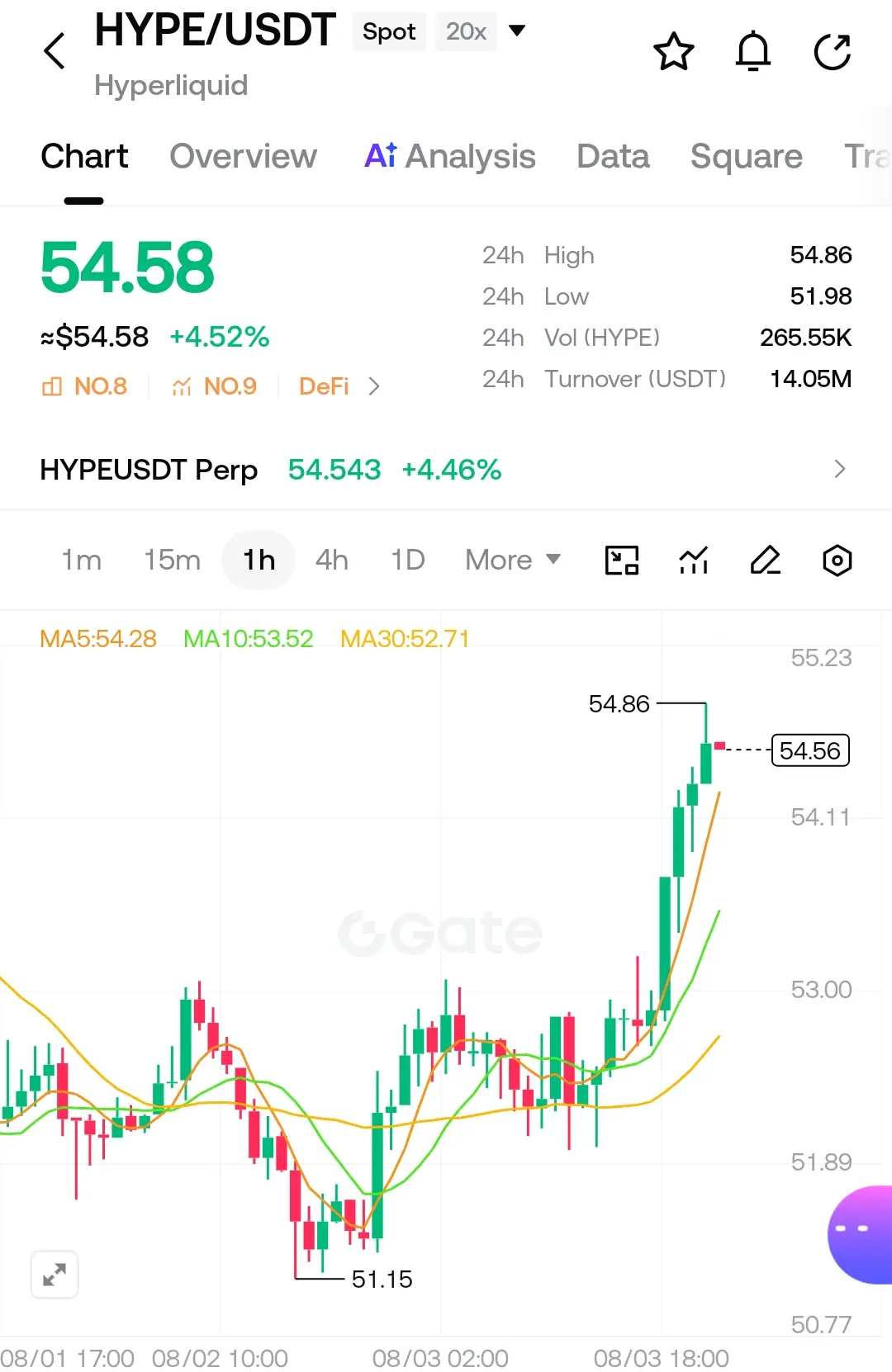Open the DeFi category link
Image resolution: width=892 pixels, height=1372 pixels.
point(324,386)
